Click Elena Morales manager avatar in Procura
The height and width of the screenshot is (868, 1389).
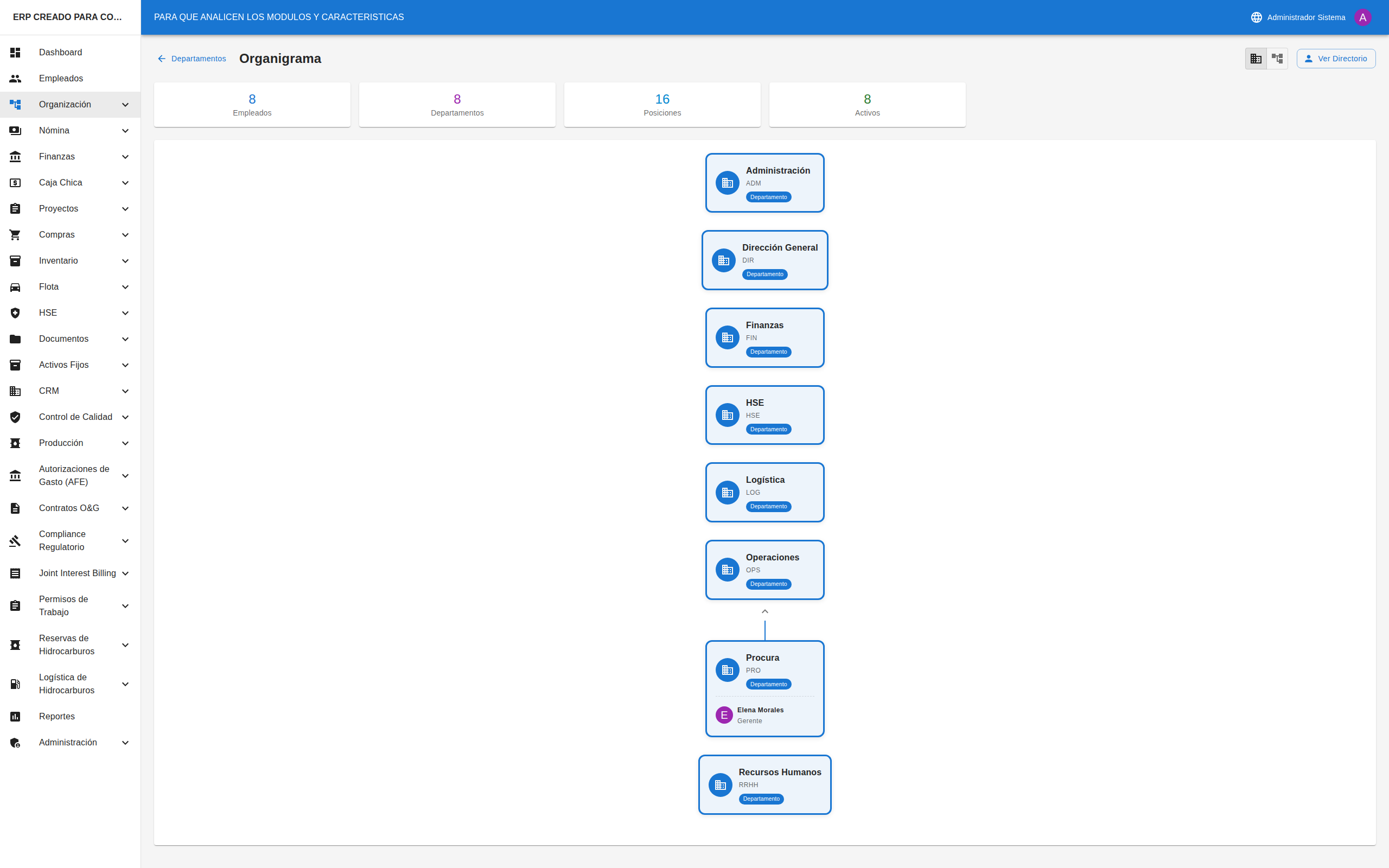click(x=724, y=716)
